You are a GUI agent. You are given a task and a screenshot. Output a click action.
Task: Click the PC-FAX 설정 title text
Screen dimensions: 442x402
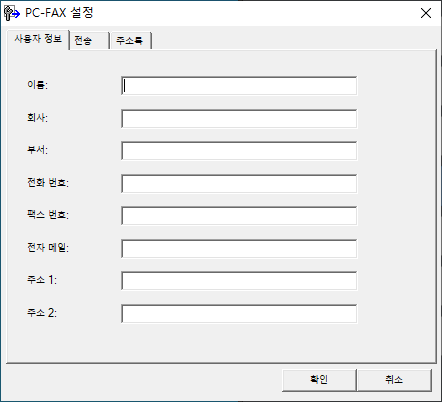[x=59, y=13]
